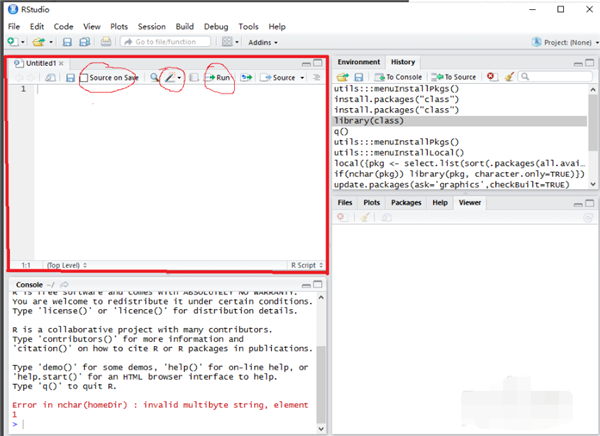This screenshot has height=436, width=600.
Task: Click the save icon in the editor toolbar
Action: (x=70, y=77)
